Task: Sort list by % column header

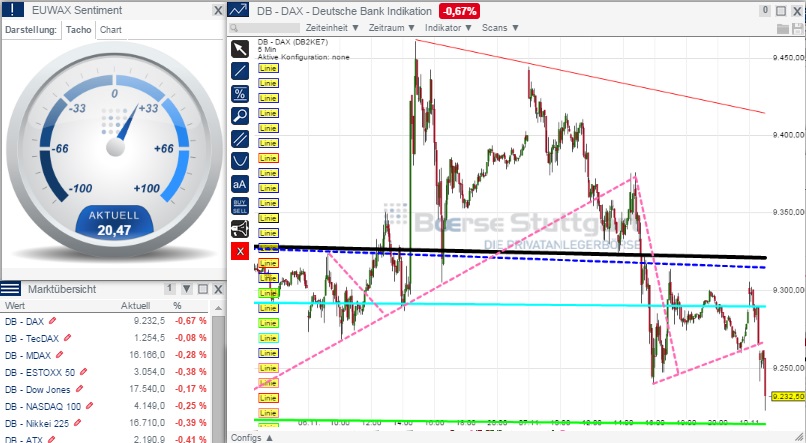Action: 177,306
